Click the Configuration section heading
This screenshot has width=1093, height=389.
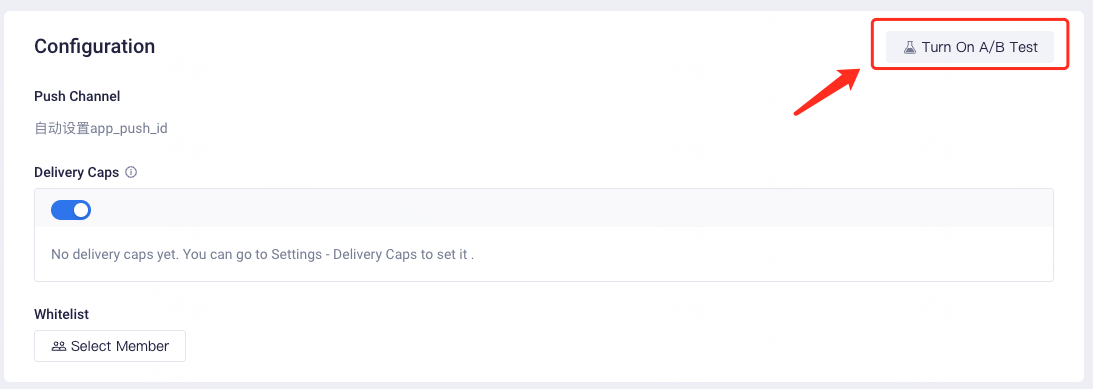pyautogui.click(x=95, y=46)
